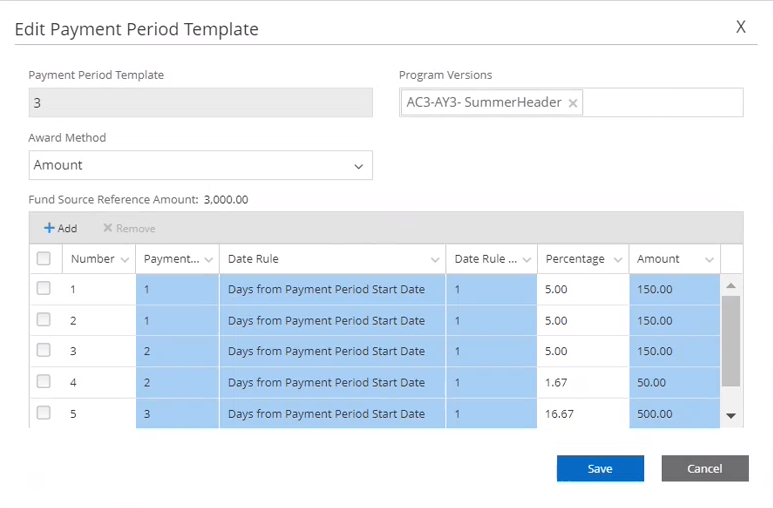Image resolution: width=773 pixels, height=508 pixels.
Task: Open the Percentage column header menu
Action: click(x=618, y=260)
